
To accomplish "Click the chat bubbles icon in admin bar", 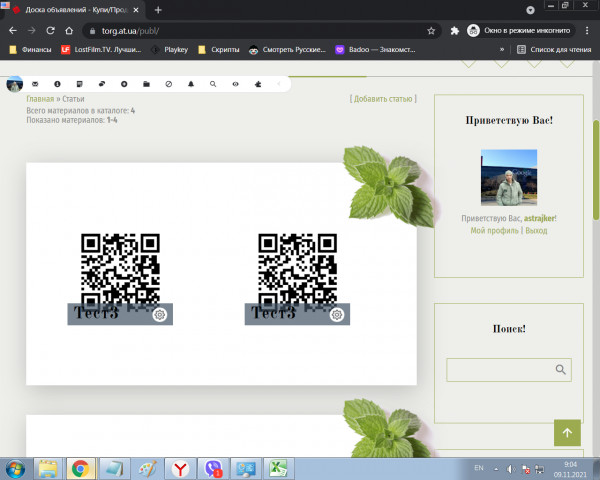I will 102,84.
